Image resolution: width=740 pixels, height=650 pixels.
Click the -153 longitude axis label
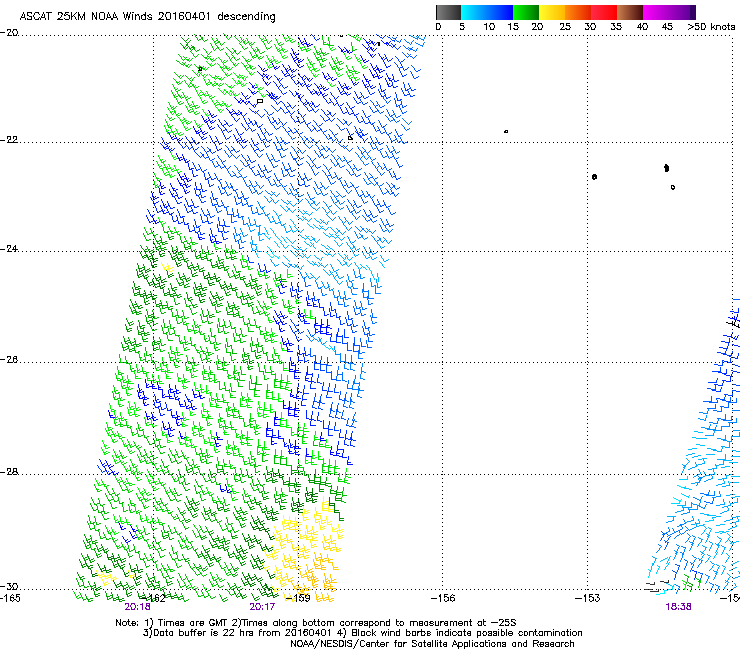588,598
